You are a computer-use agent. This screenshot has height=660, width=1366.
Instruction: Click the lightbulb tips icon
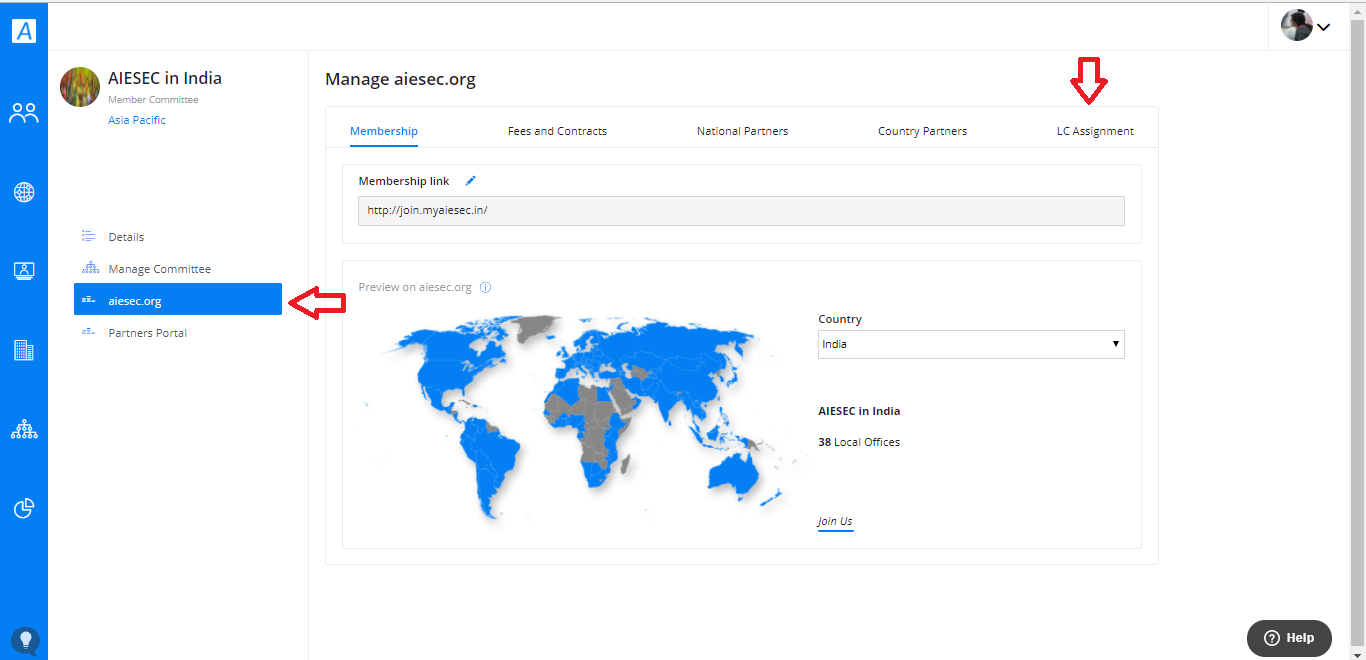click(25, 640)
